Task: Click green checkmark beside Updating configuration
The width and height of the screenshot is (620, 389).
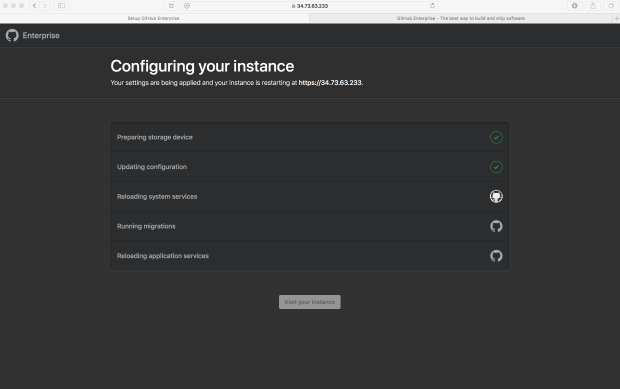Action: pos(496,167)
